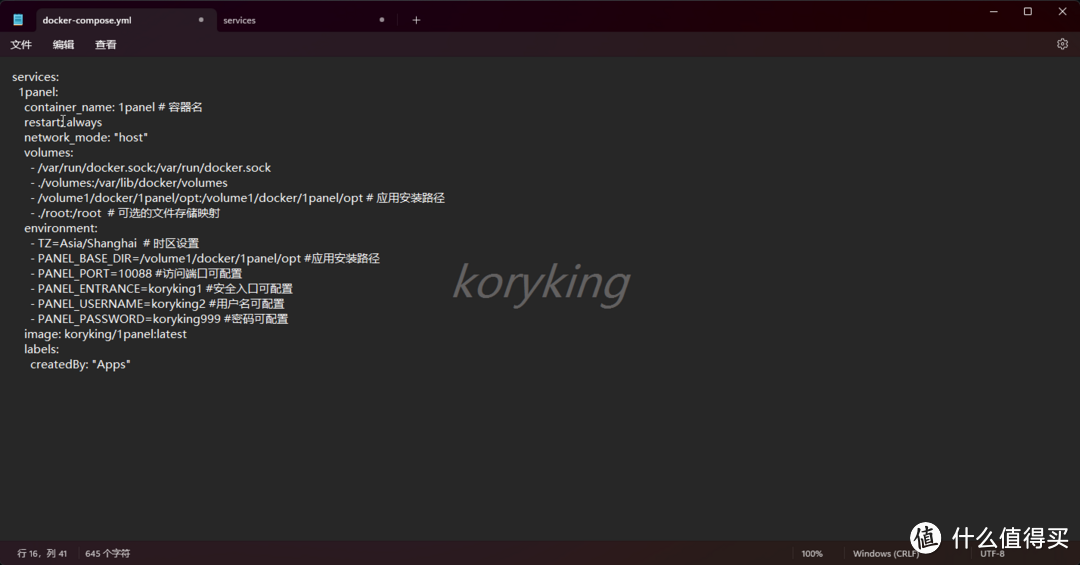Click the /volume1/docker/1panel/opt volume mapping line

point(237,198)
